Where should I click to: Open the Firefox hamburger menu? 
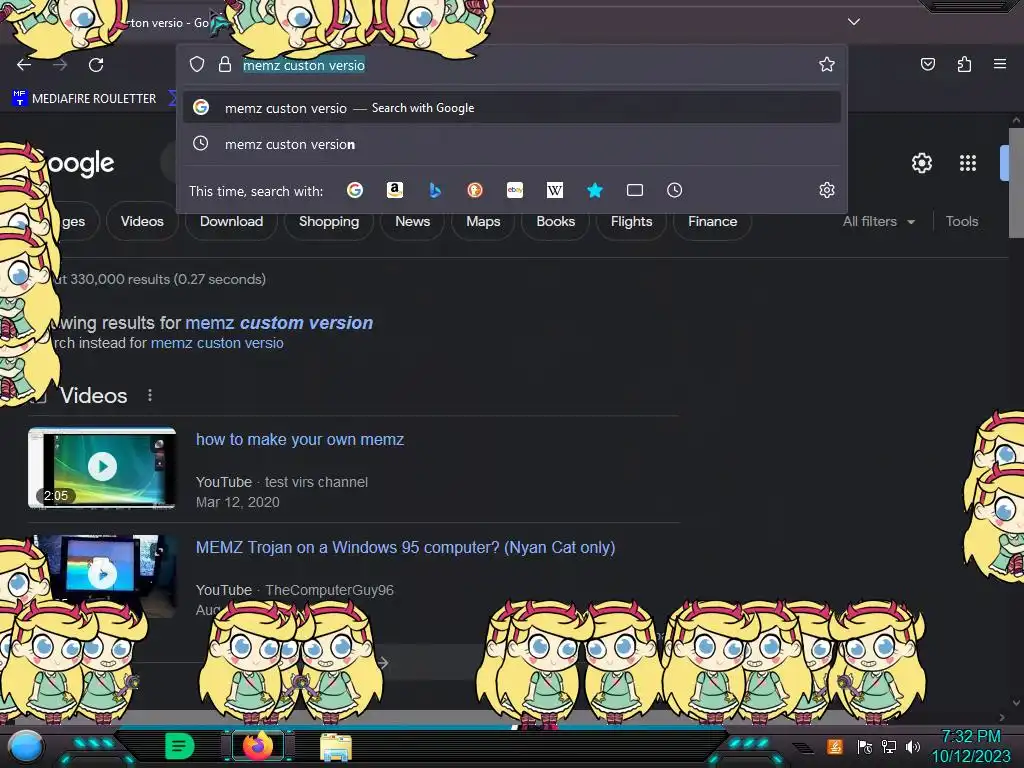1000,64
